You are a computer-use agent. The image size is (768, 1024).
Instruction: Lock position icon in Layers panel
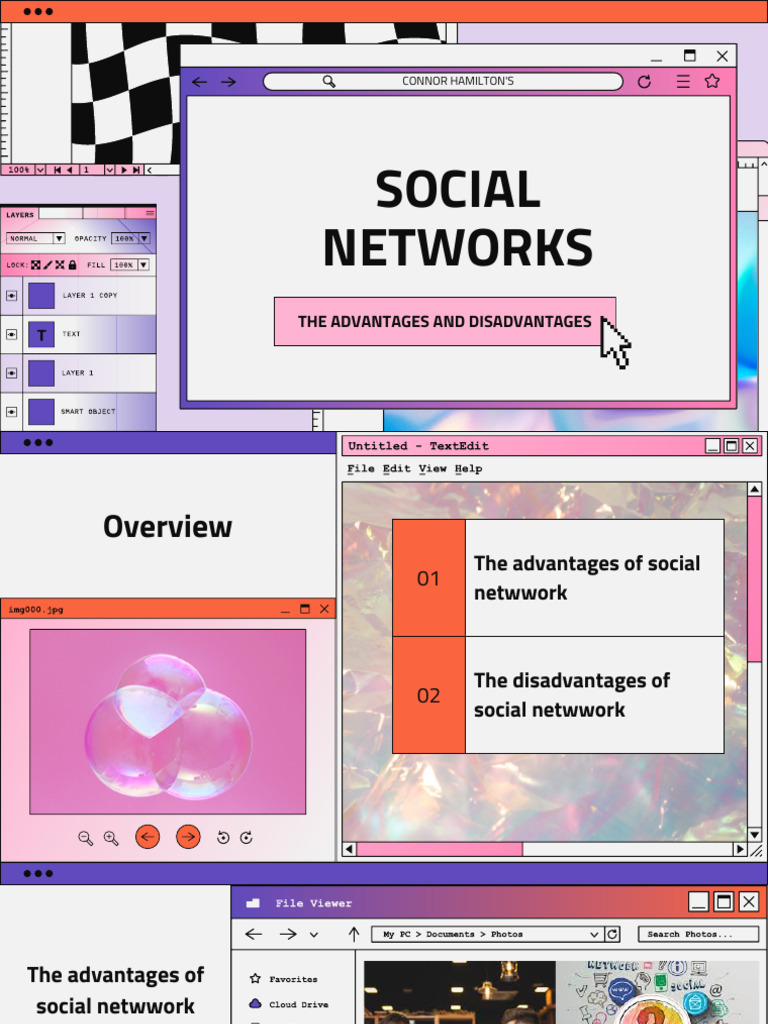tap(59, 264)
